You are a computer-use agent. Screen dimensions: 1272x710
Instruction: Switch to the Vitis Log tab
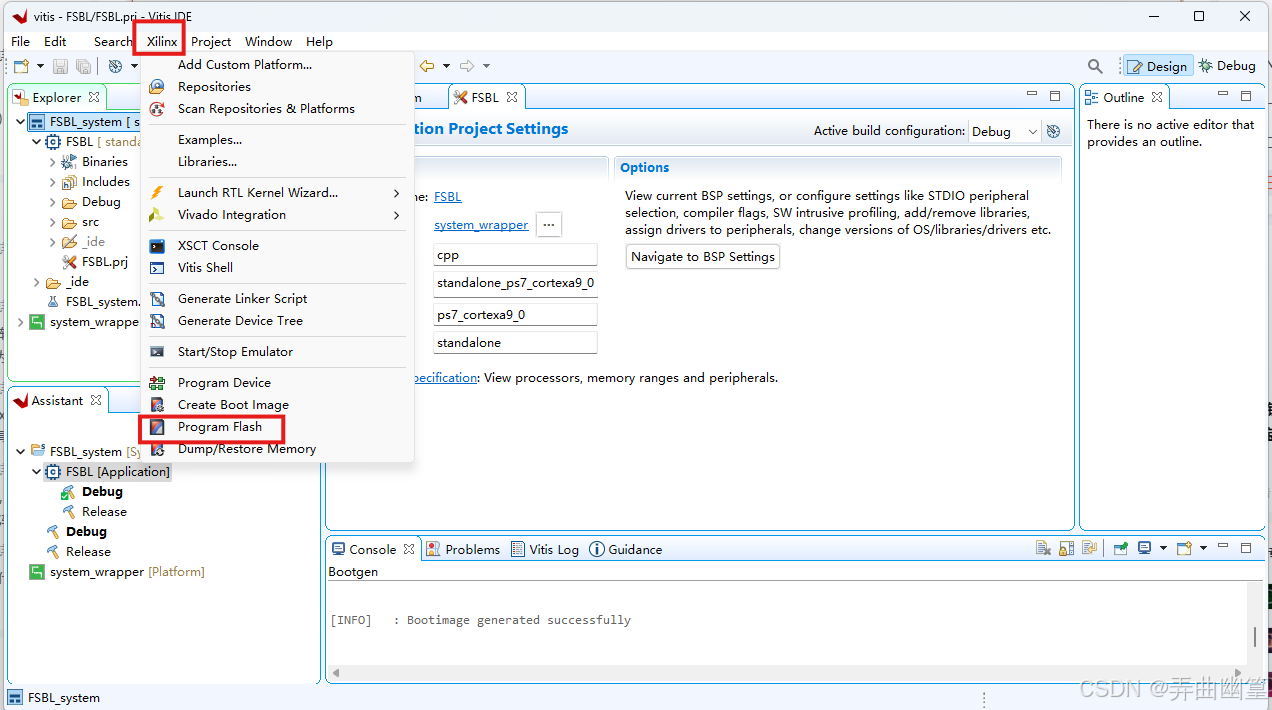545,549
